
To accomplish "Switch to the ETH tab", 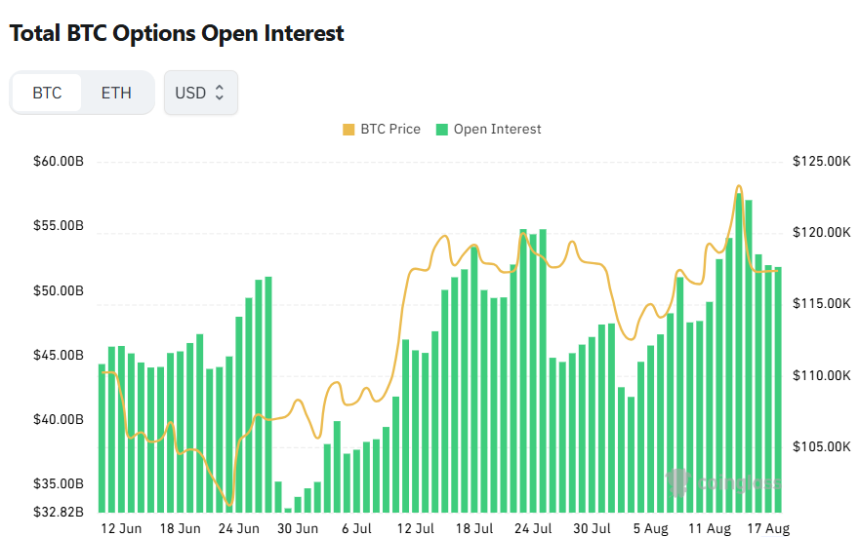I will pos(116,93).
